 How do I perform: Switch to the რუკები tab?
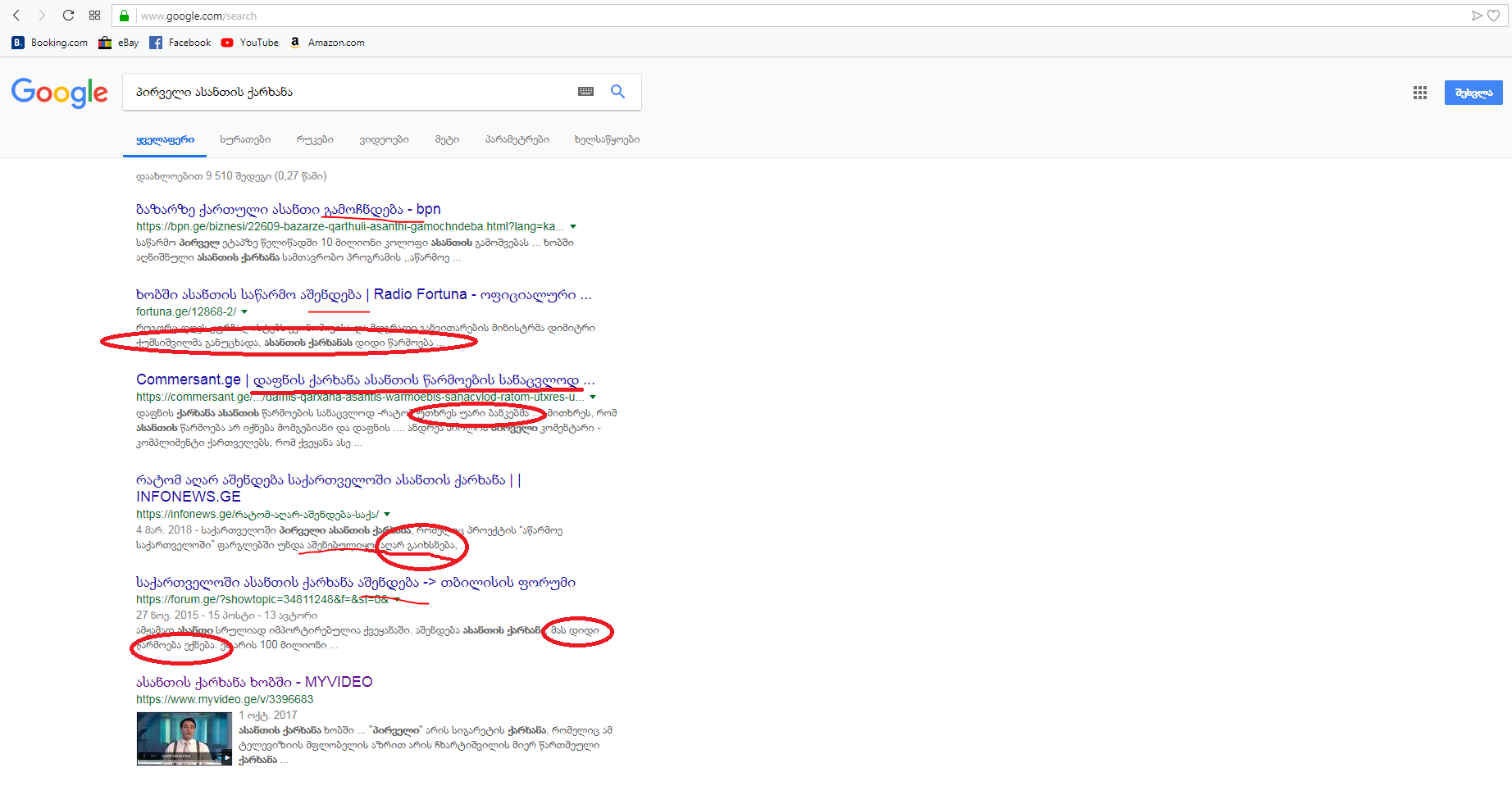click(315, 140)
